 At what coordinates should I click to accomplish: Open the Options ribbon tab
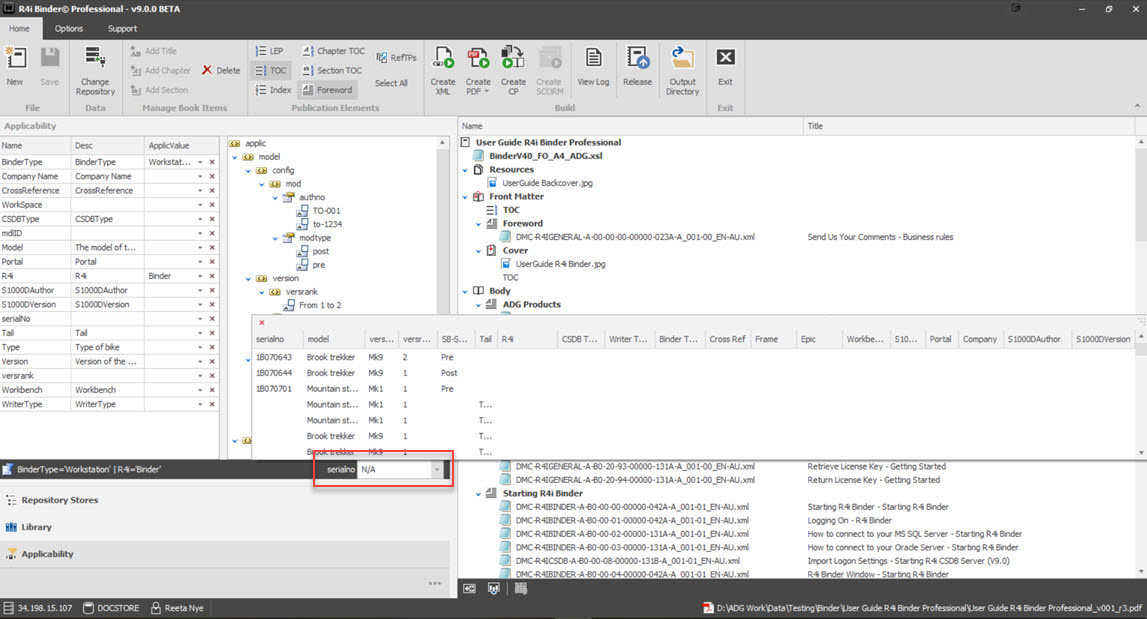(69, 29)
